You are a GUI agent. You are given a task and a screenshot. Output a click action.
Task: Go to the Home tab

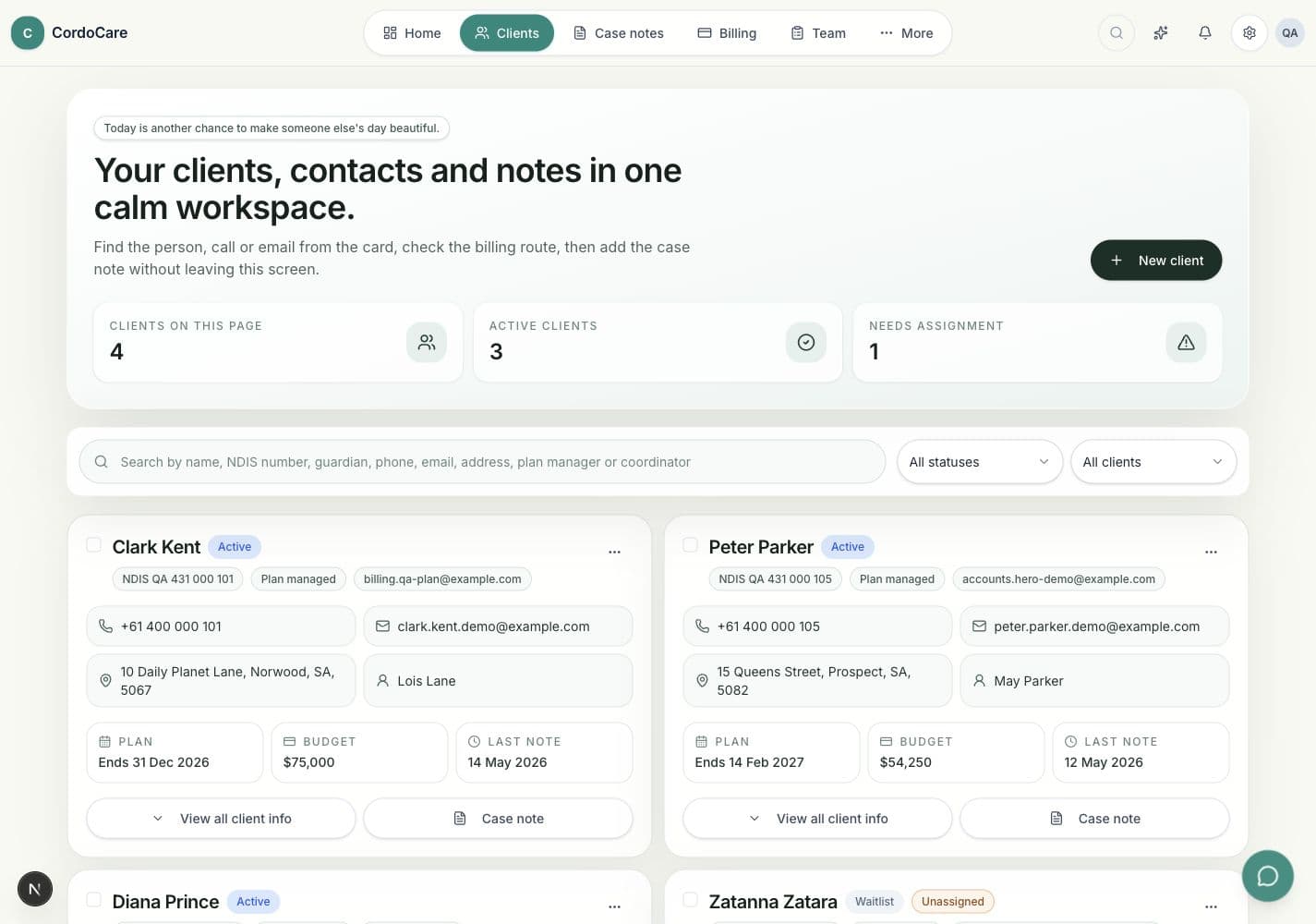tap(412, 33)
